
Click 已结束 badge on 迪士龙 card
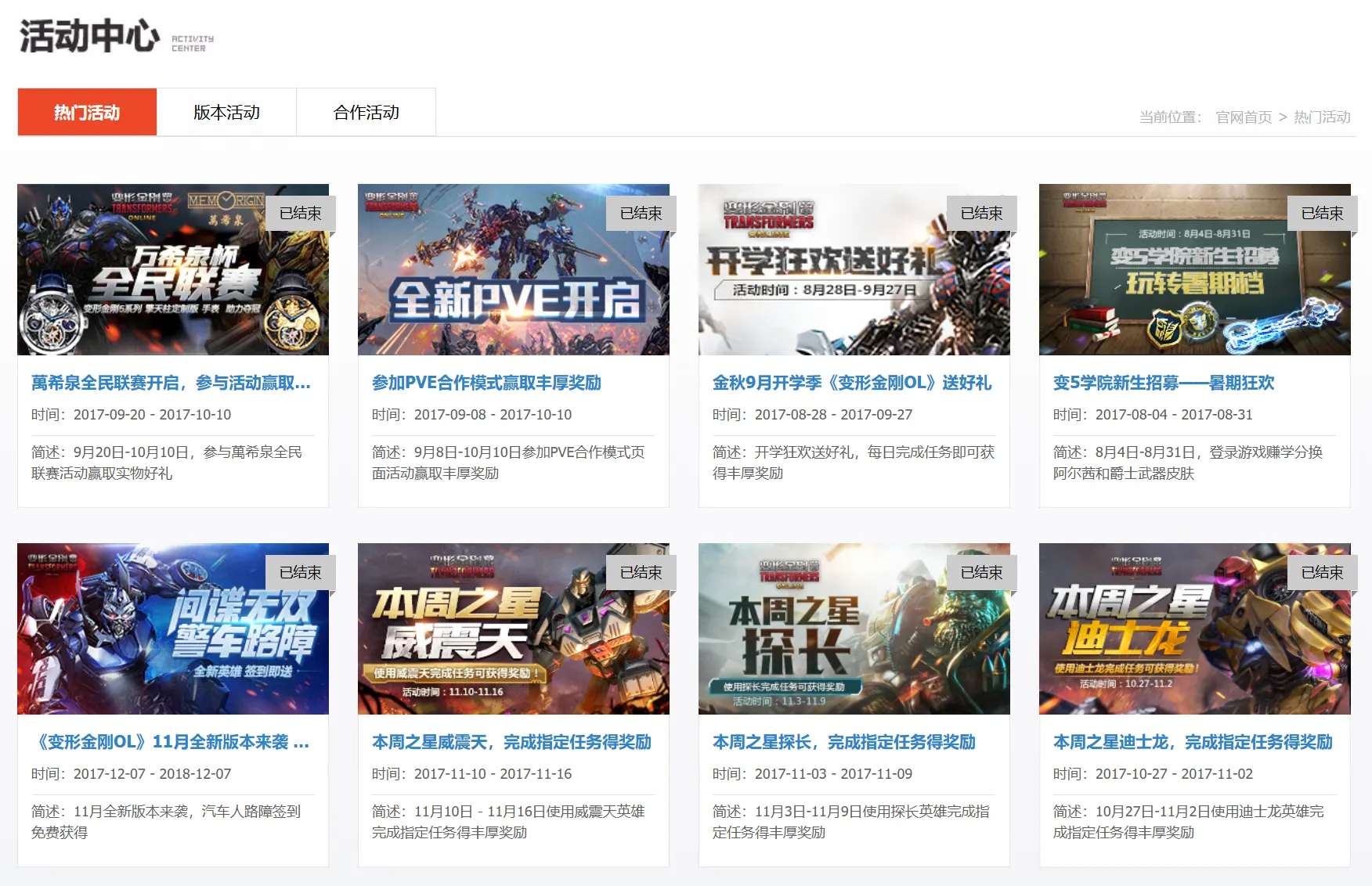coord(1323,572)
